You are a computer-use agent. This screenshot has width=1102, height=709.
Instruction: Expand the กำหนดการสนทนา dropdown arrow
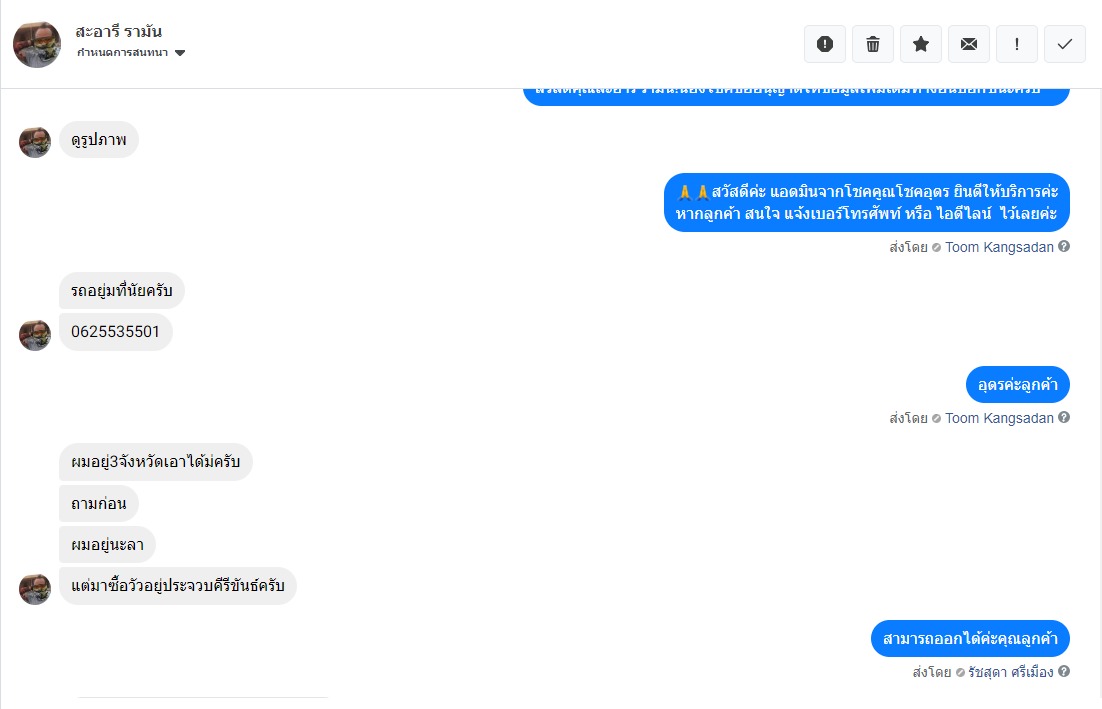click(180, 53)
